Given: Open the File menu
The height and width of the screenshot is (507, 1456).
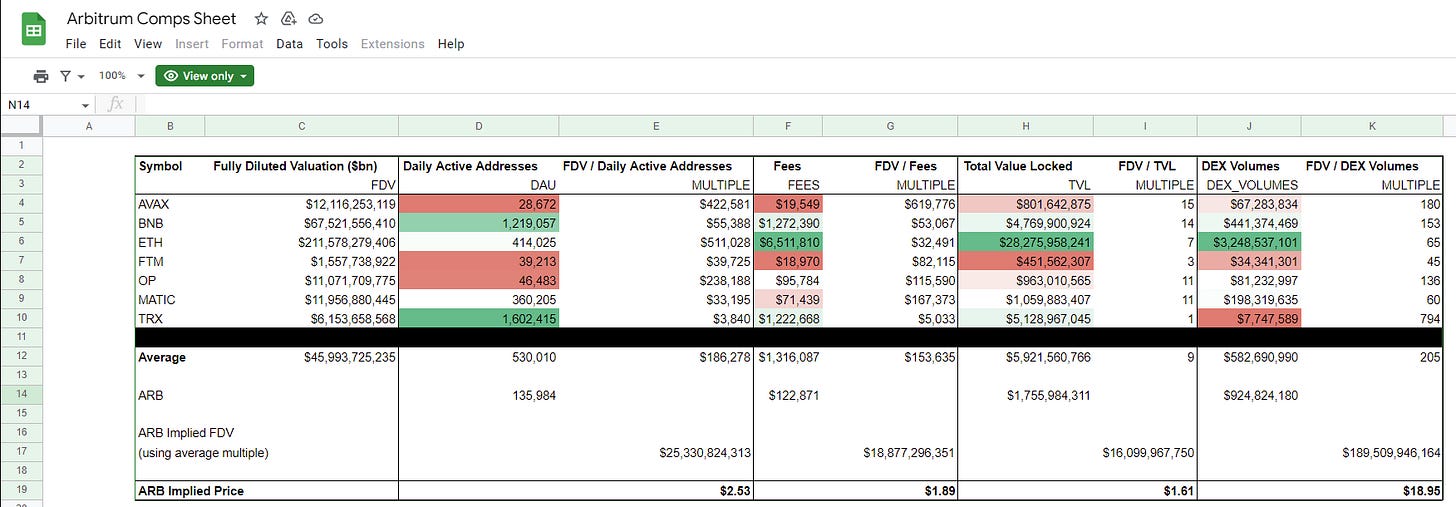Looking at the screenshot, I should 76,44.
